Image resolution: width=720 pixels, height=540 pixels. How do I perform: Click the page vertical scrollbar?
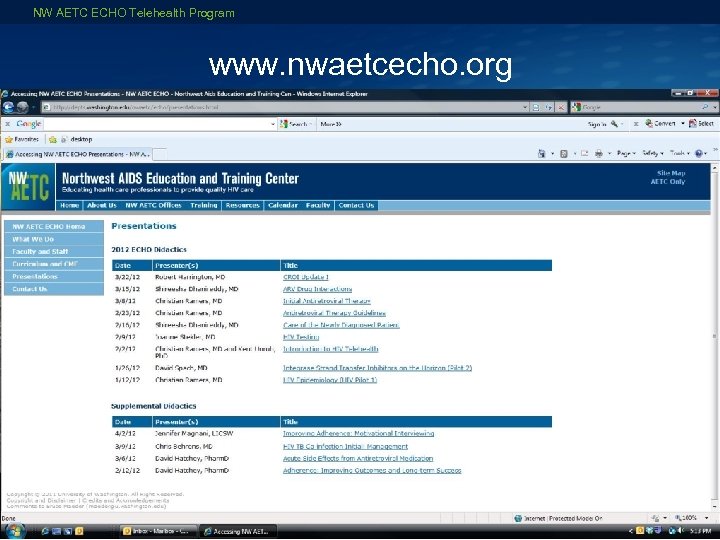pos(715,336)
